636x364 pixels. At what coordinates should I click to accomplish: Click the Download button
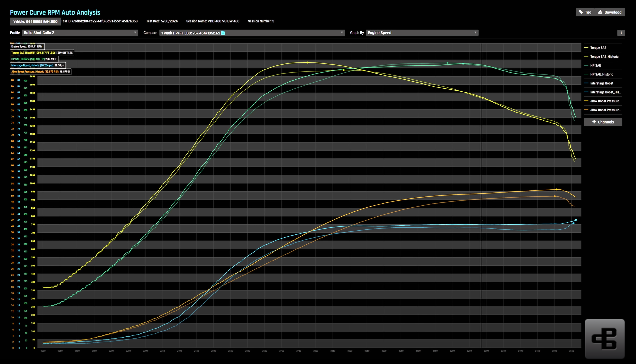(610, 12)
